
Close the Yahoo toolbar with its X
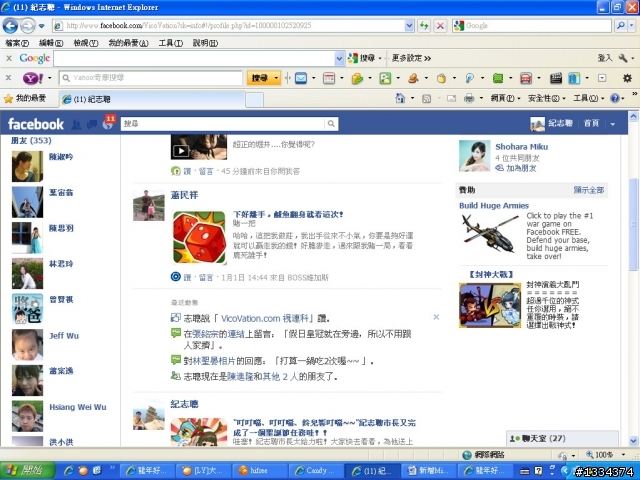9,77
